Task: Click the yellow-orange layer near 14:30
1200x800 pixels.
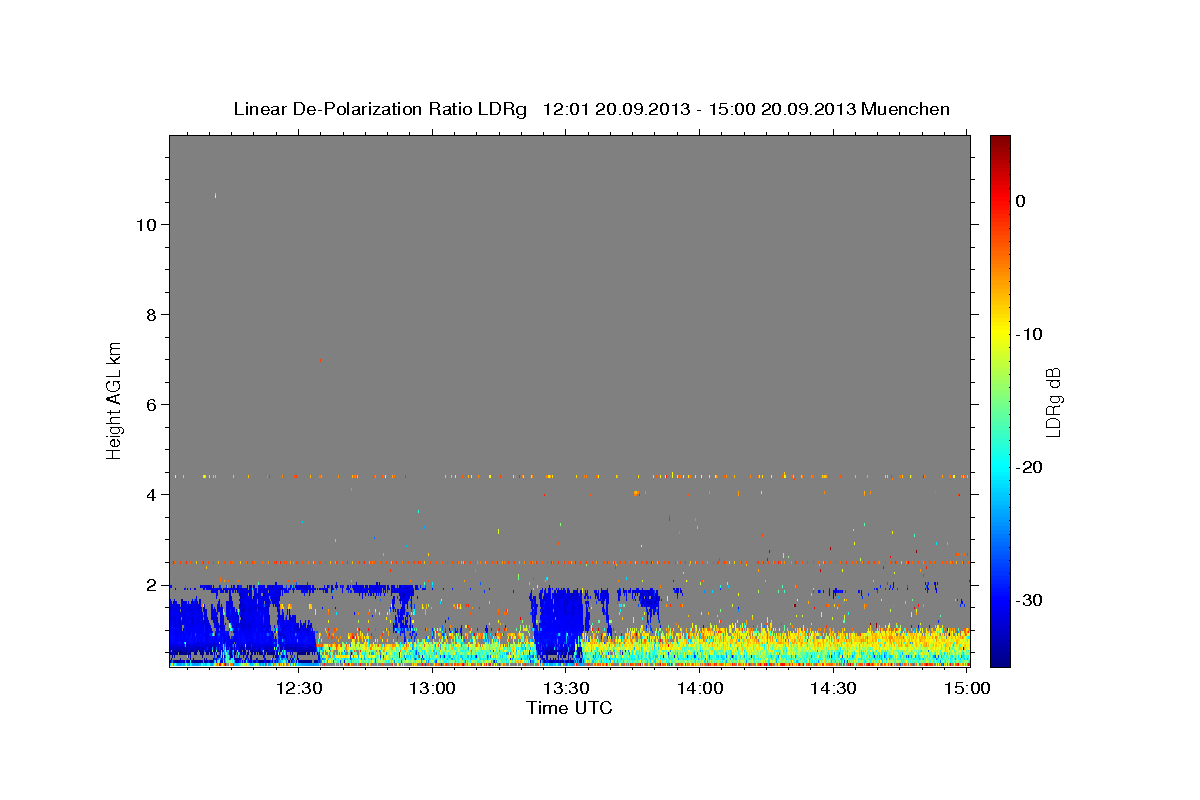Action: coord(835,638)
